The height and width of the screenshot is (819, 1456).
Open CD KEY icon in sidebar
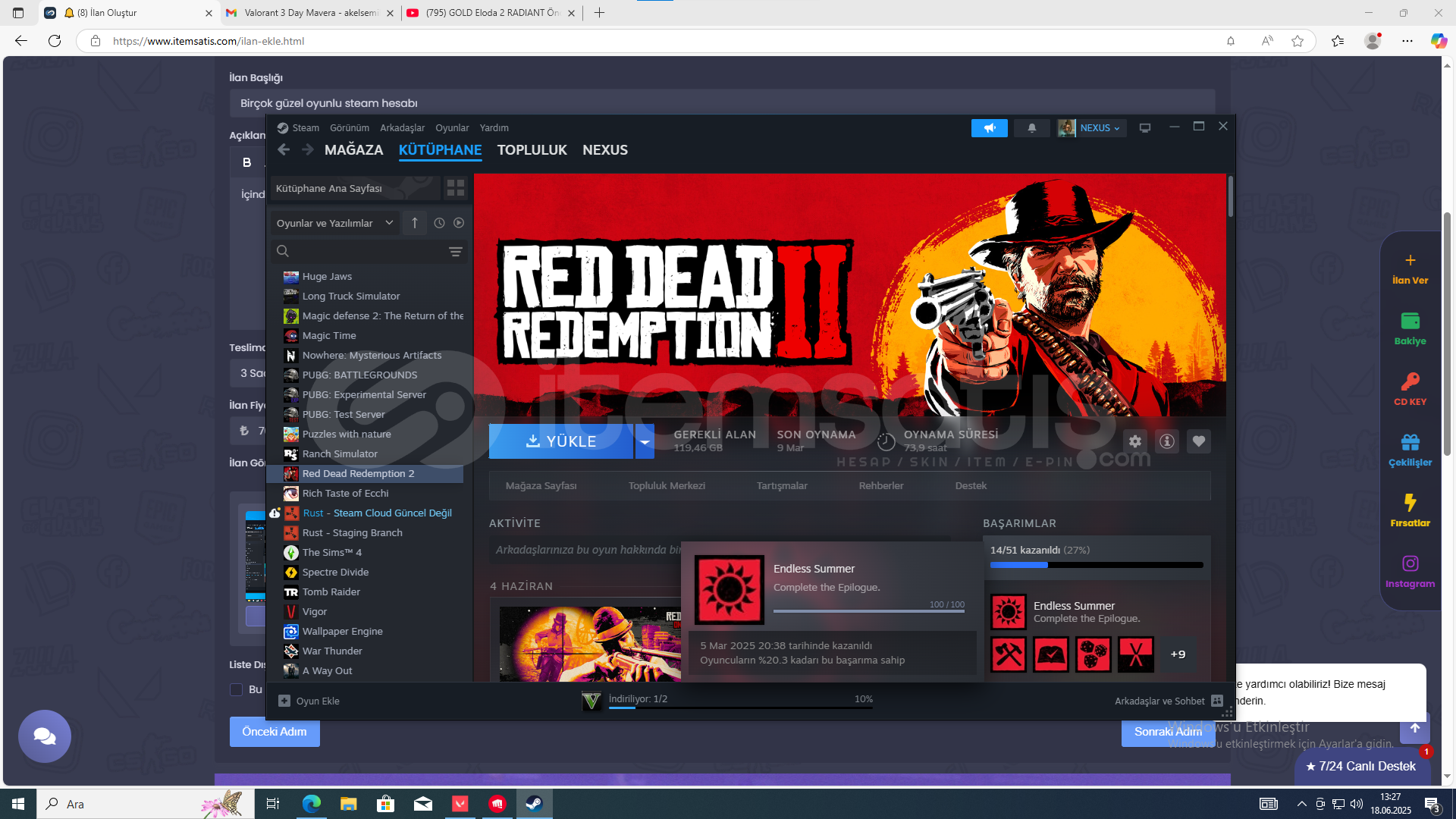point(1410,381)
